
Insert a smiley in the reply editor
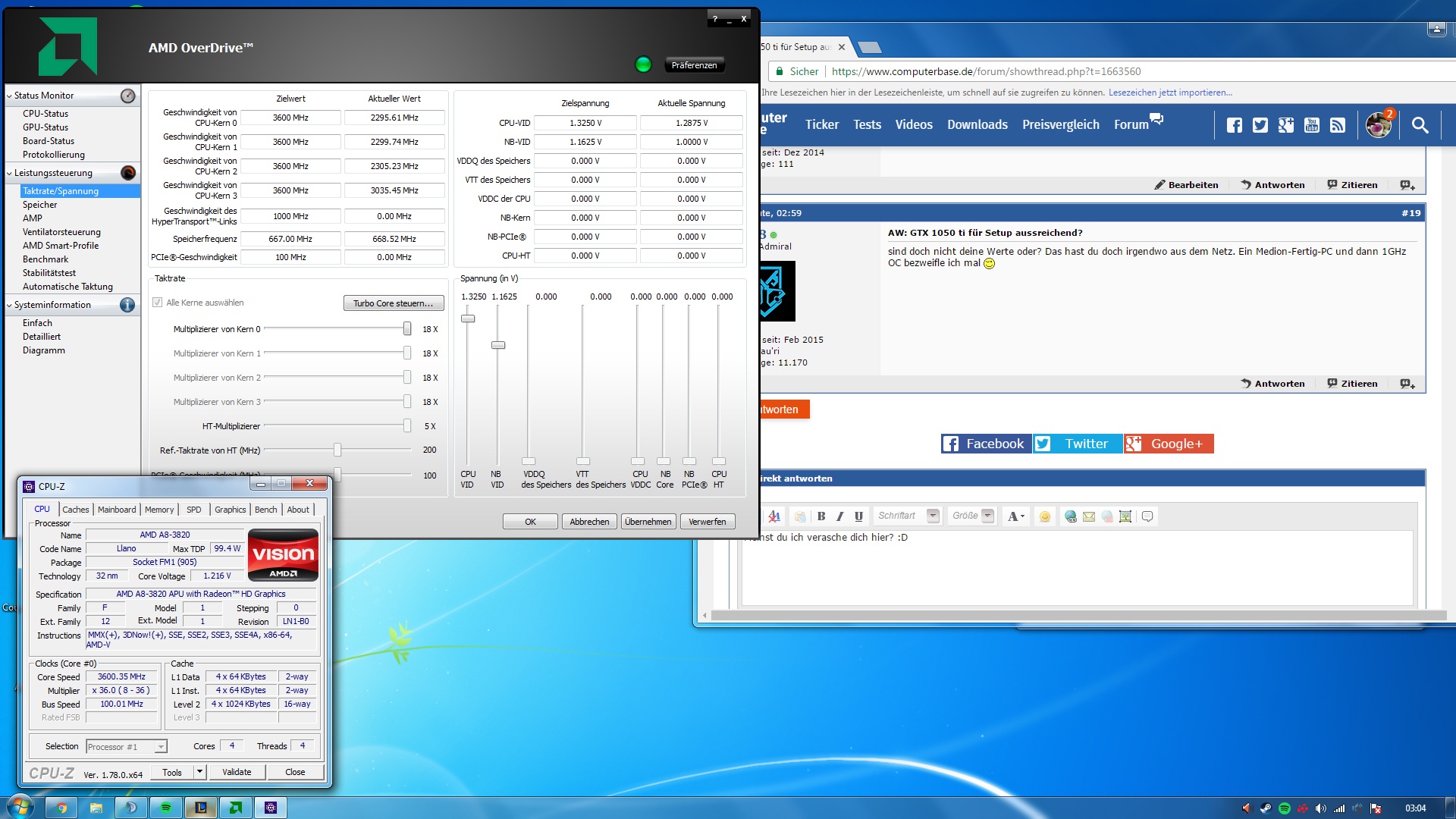tap(1045, 516)
